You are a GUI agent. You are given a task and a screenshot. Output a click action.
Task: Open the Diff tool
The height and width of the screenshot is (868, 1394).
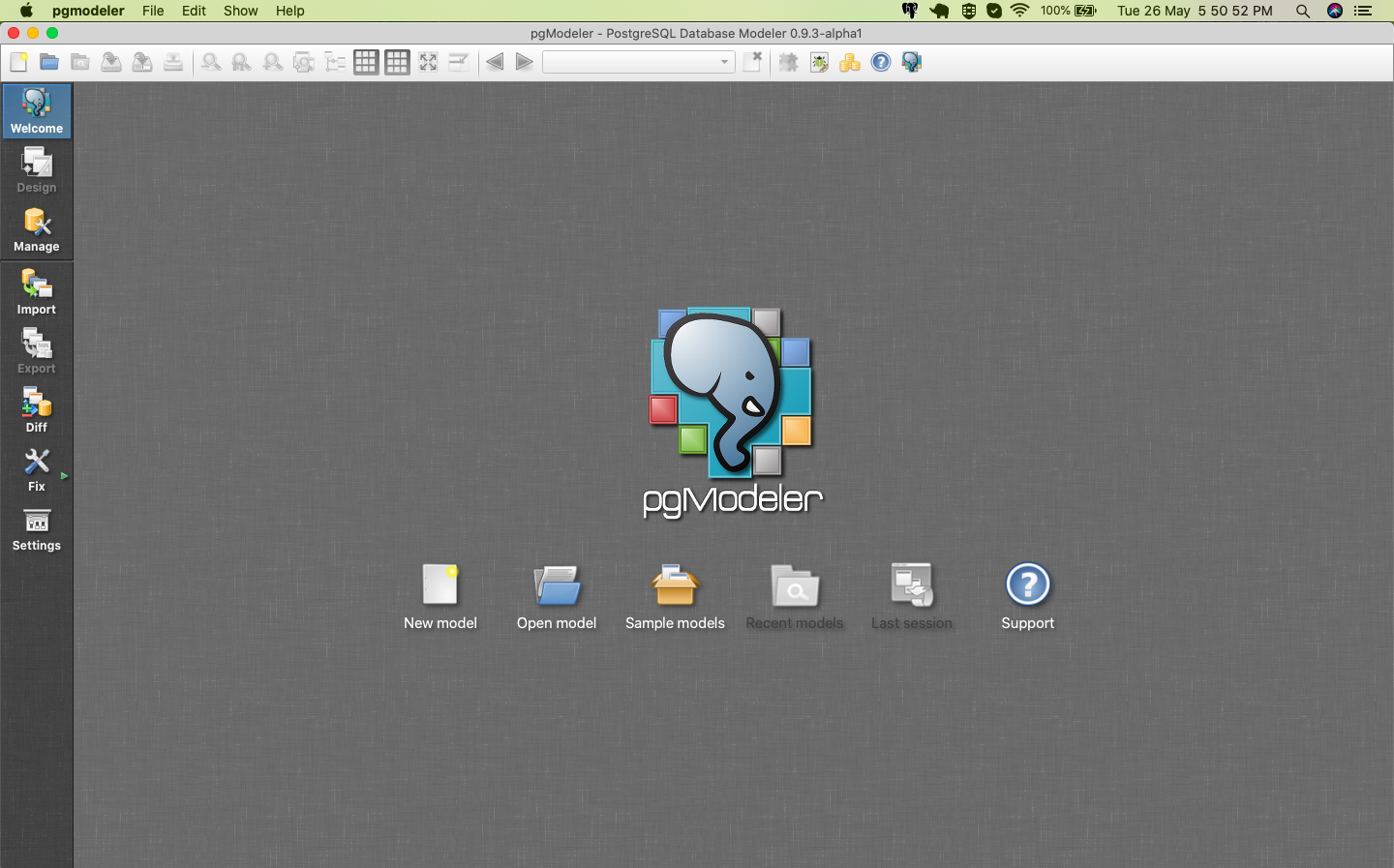coord(37,410)
